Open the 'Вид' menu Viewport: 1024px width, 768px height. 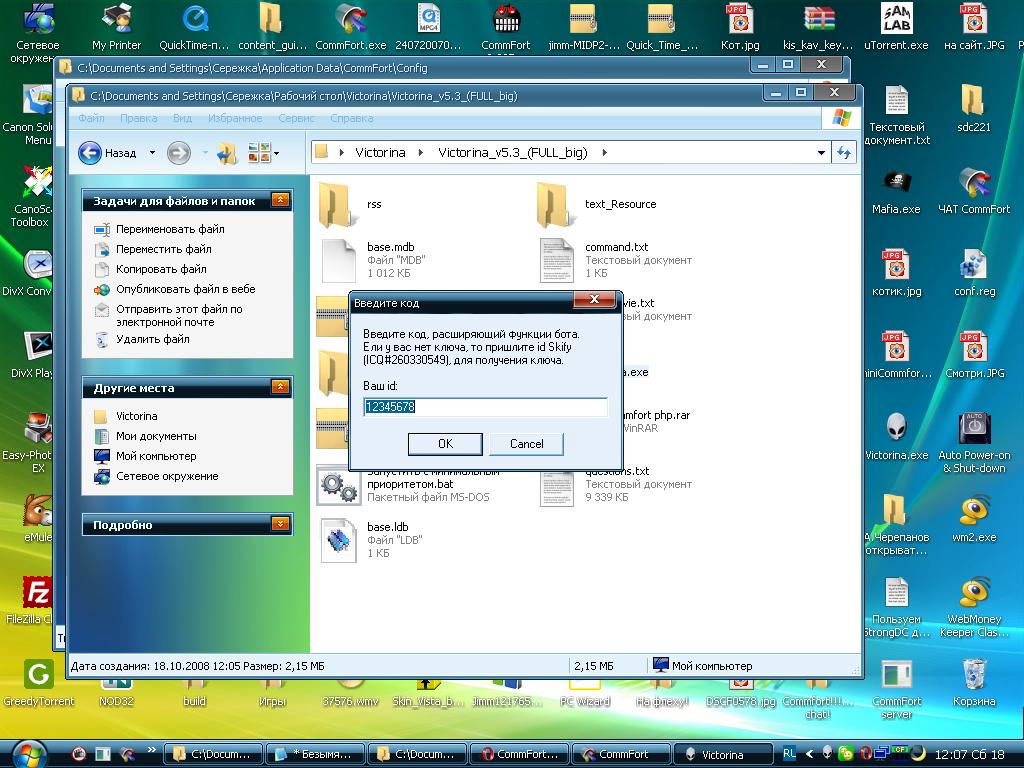pyautogui.click(x=182, y=118)
